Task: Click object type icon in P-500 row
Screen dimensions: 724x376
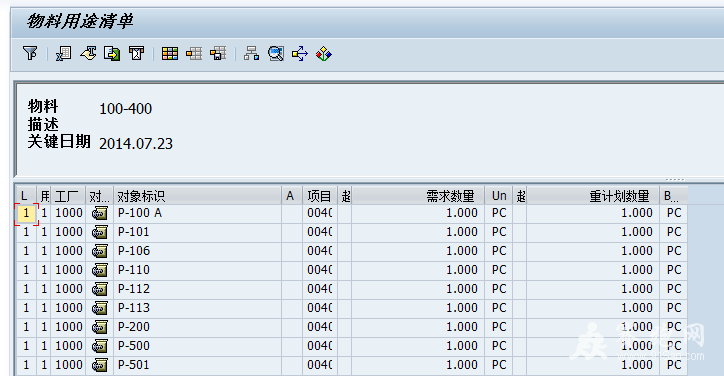Action: [99, 346]
